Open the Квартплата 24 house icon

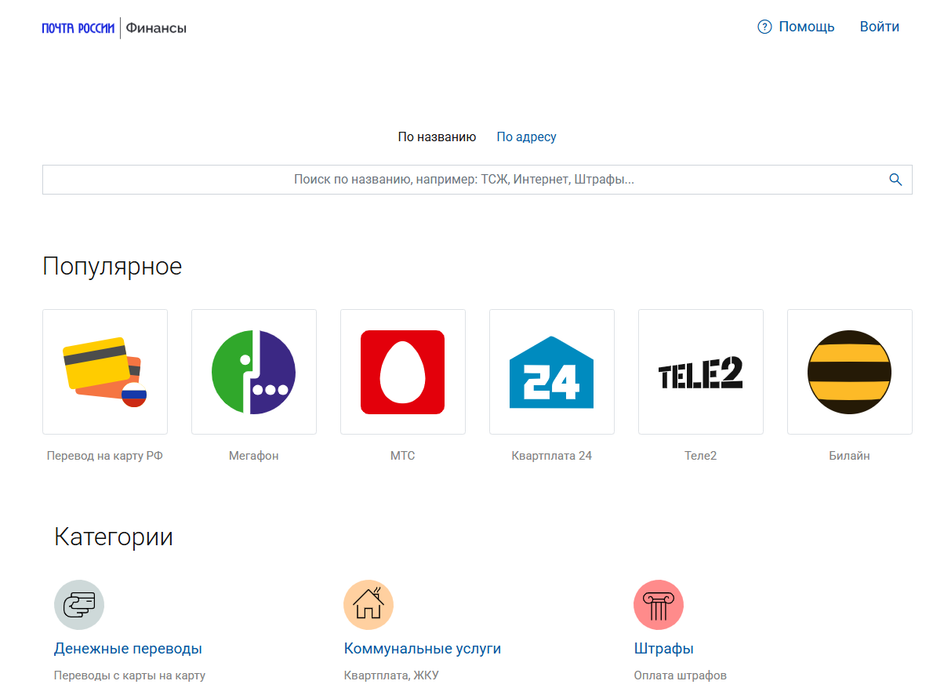pyautogui.click(x=551, y=371)
